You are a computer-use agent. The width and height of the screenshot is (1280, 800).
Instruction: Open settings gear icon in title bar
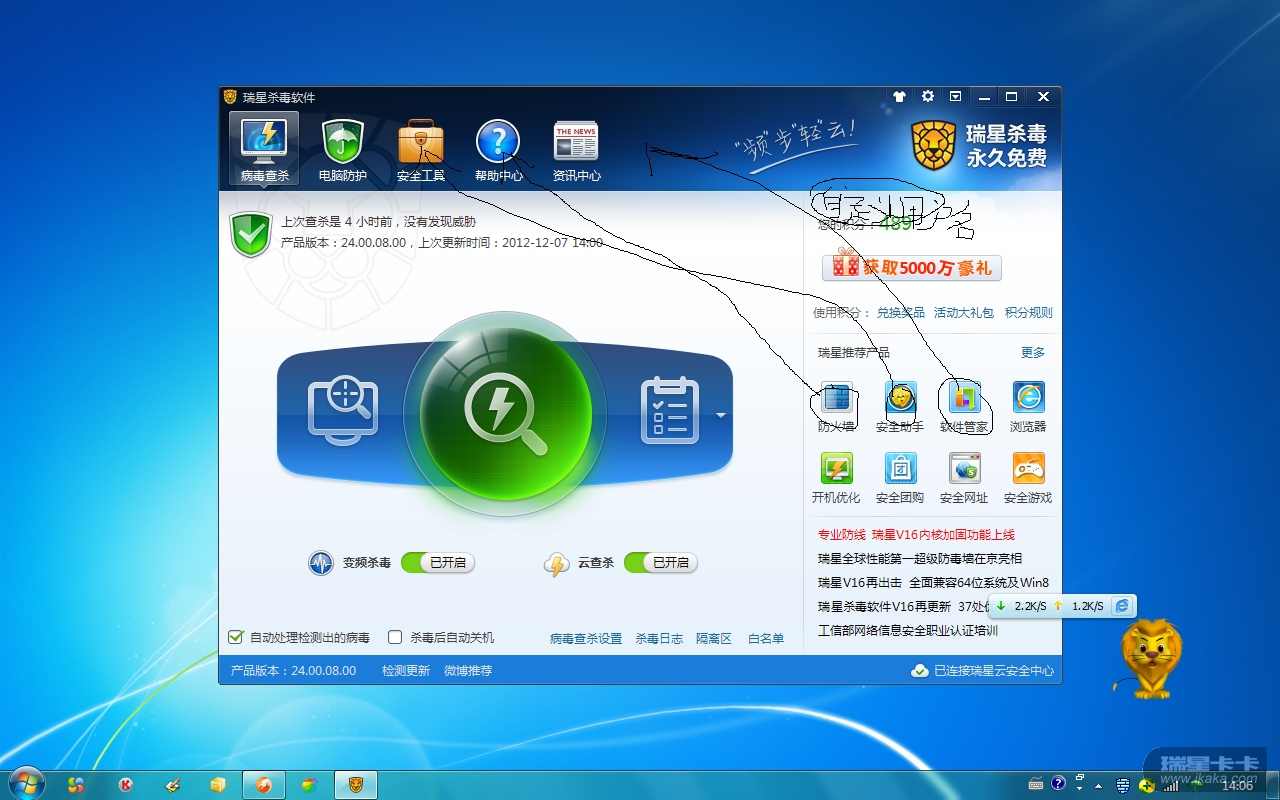[928, 97]
